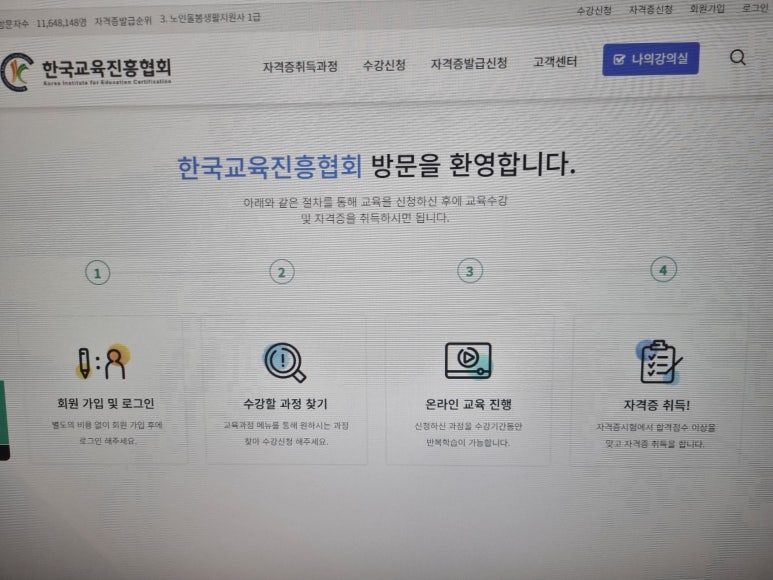Click the magnifying glass course search icon
The width and height of the screenshot is (773, 580).
point(285,363)
